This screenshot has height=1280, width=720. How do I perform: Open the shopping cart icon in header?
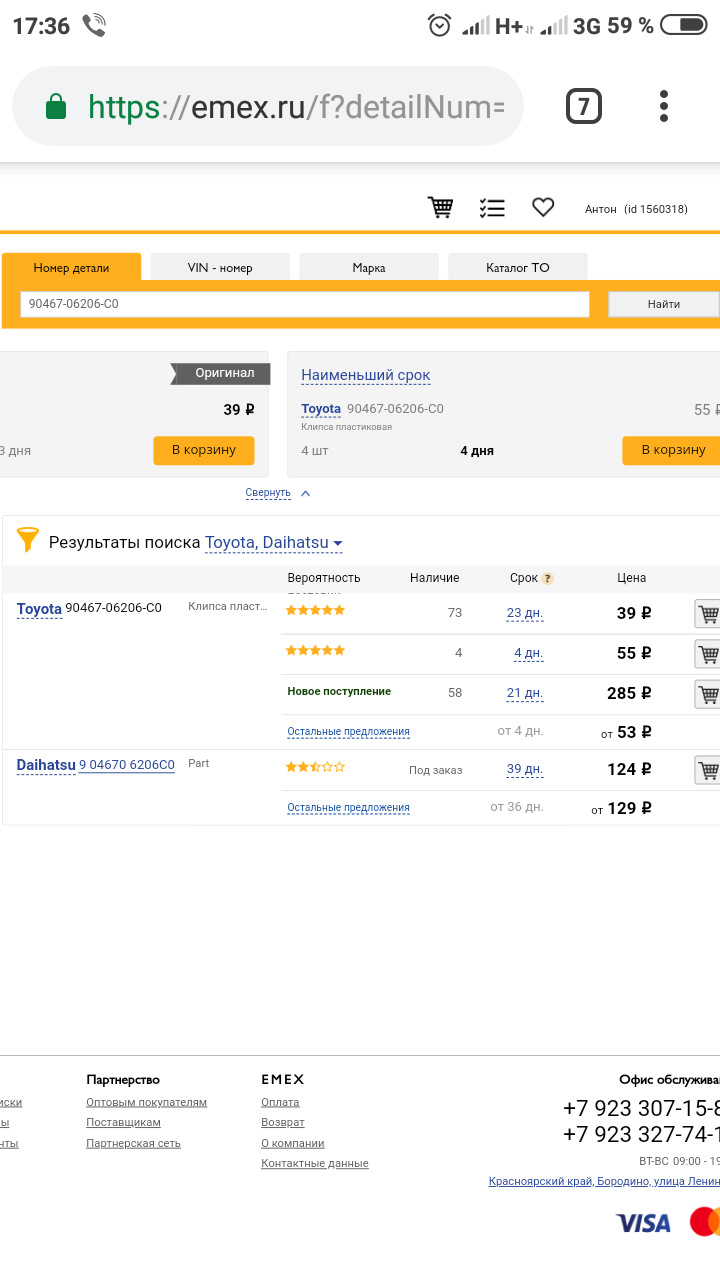[440, 208]
